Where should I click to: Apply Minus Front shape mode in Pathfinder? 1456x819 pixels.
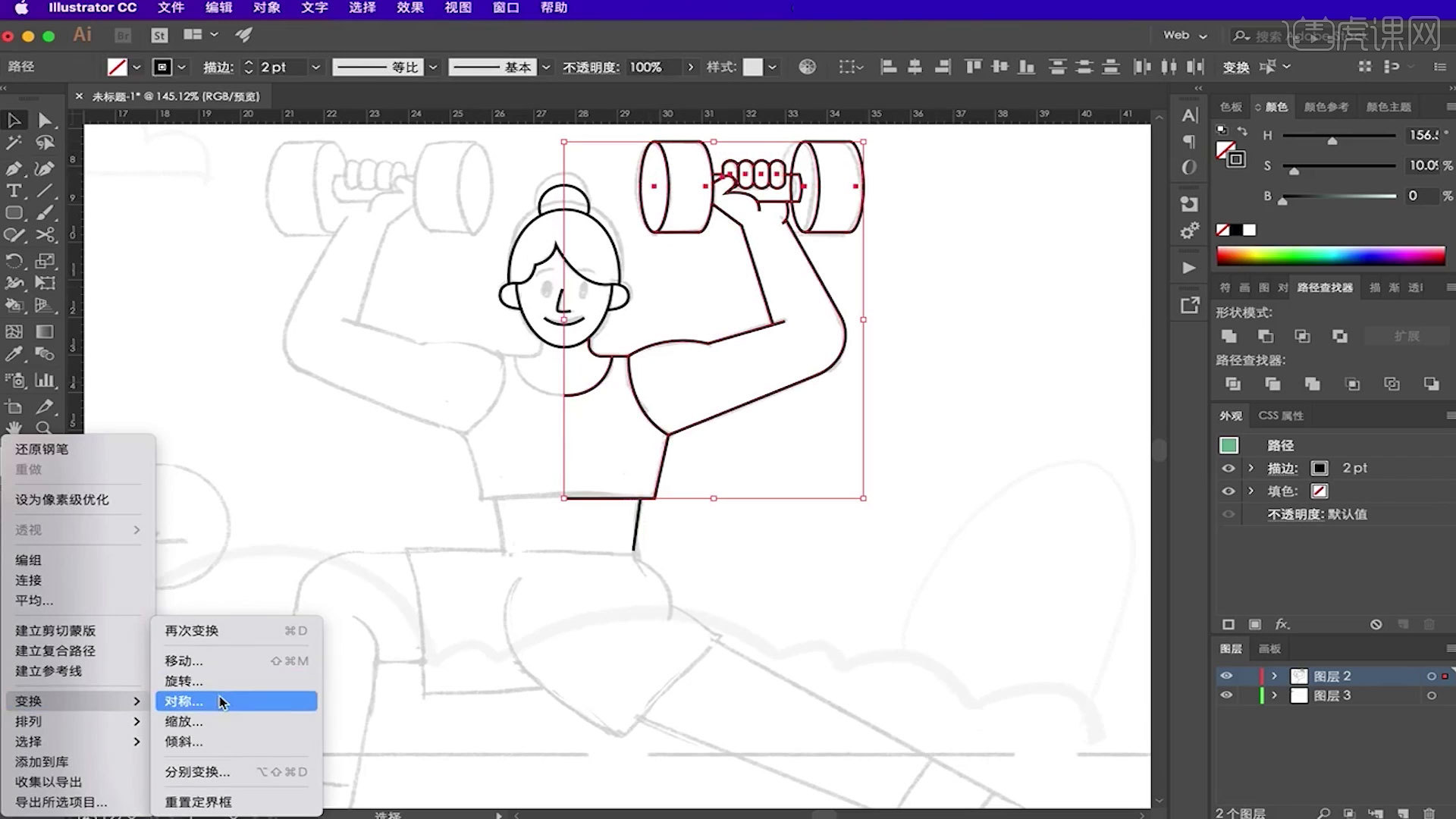point(1266,336)
